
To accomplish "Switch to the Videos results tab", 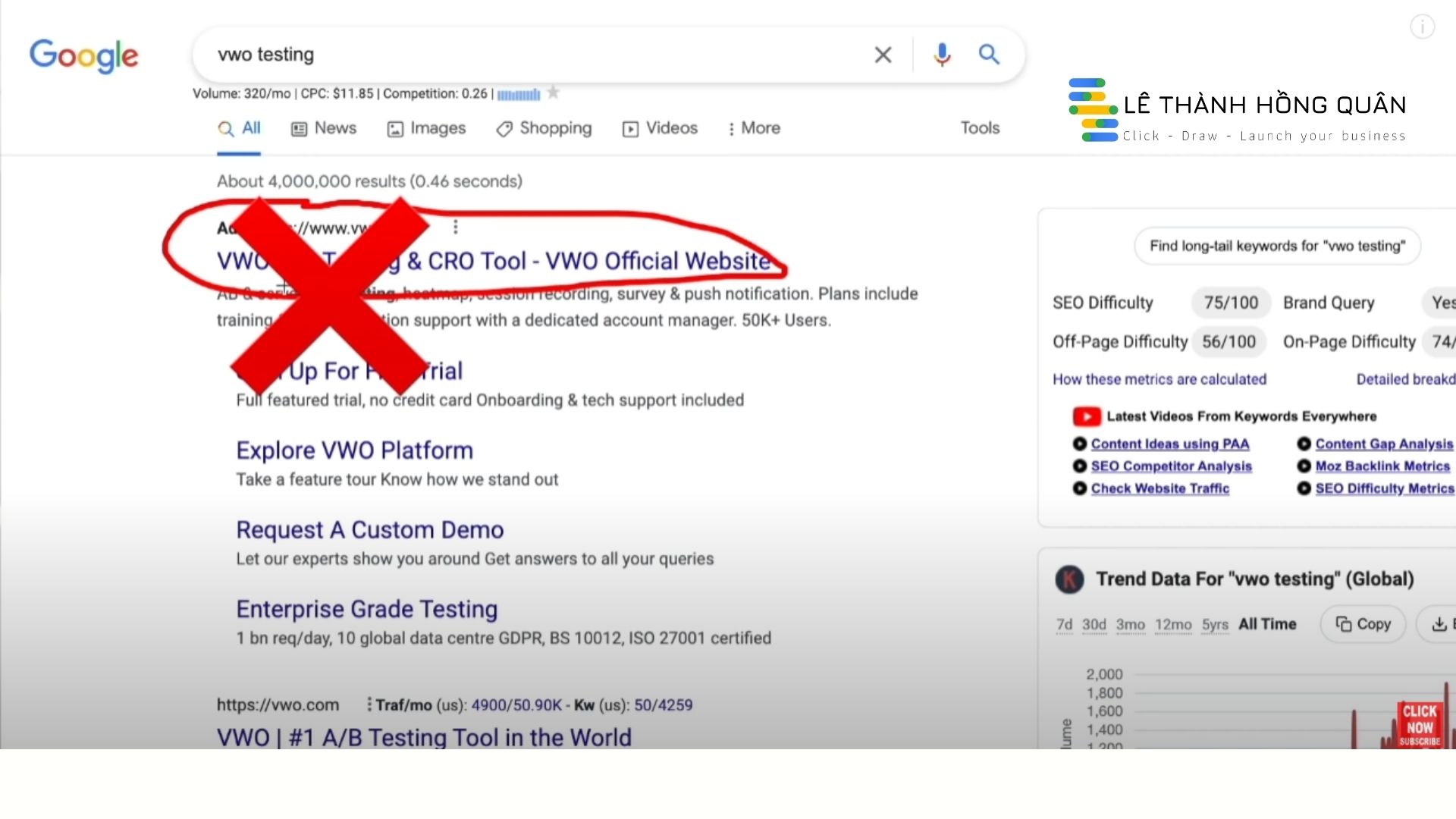I will [659, 128].
